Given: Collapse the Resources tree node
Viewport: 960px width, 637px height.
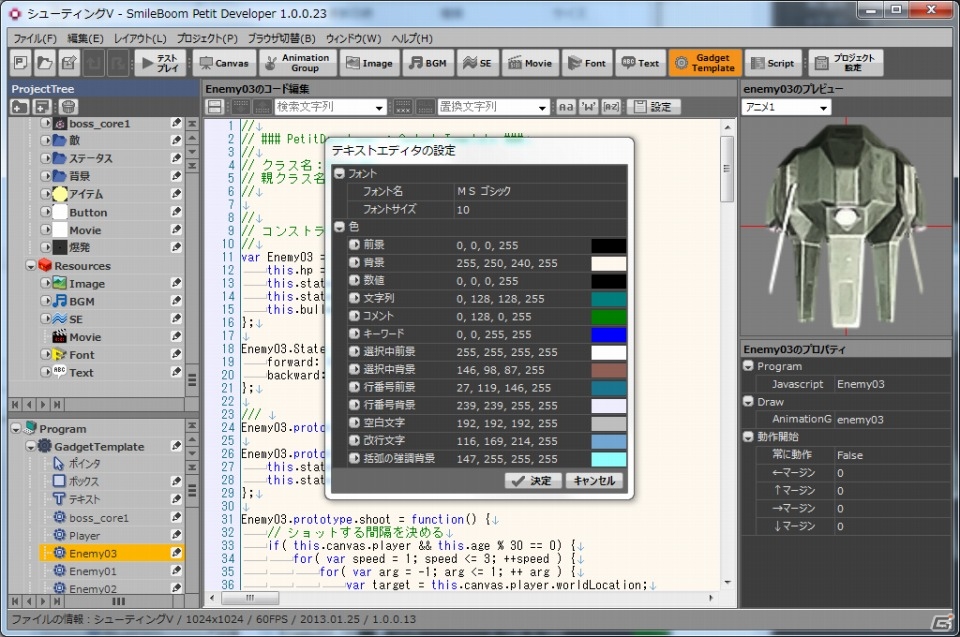Looking at the screenshot, I should click(31, 266).
